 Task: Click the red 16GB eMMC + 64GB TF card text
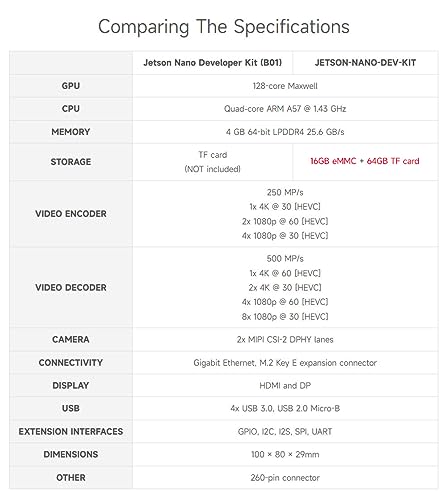(365, 161)
